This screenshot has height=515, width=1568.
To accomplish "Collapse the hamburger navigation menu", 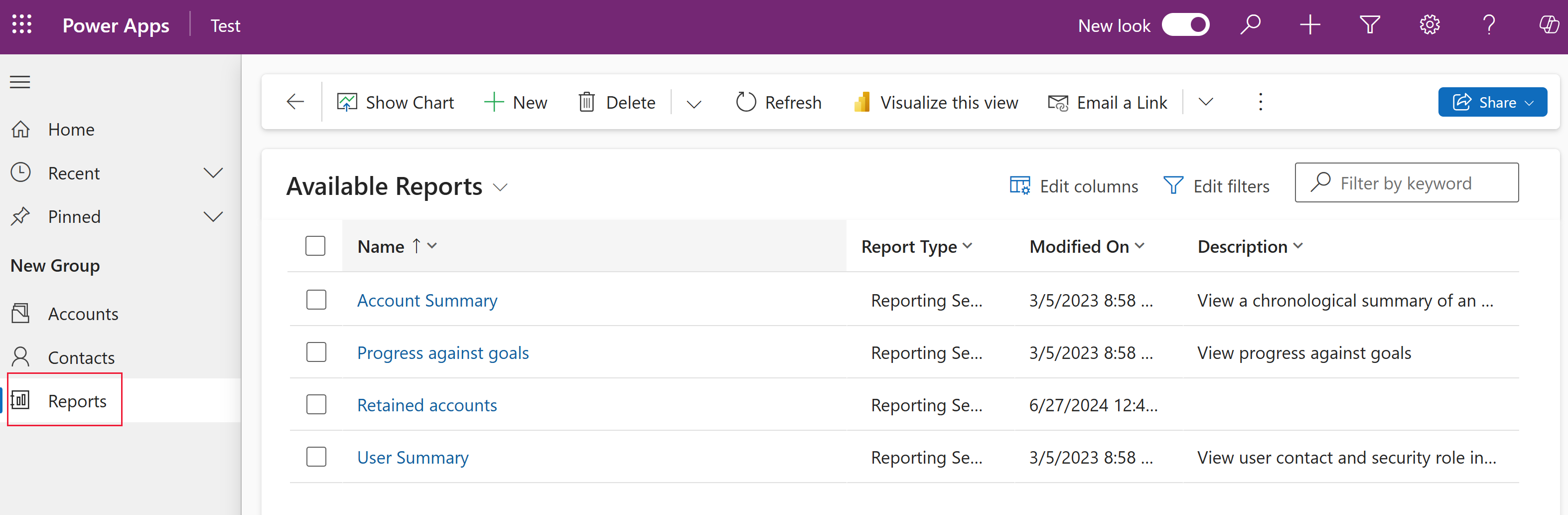I will click(x=20, y=82).
